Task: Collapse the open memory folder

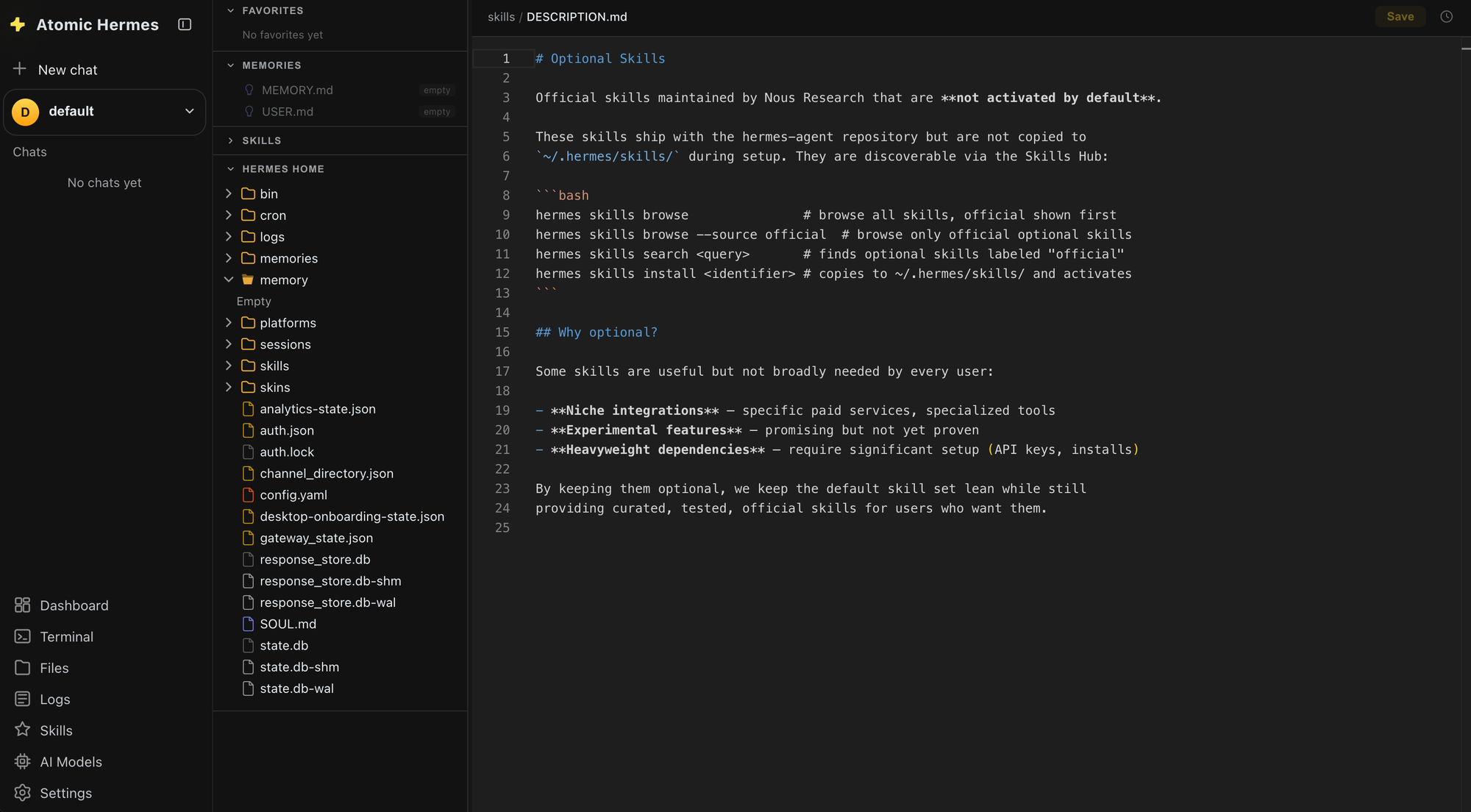Action: [229, 280]
